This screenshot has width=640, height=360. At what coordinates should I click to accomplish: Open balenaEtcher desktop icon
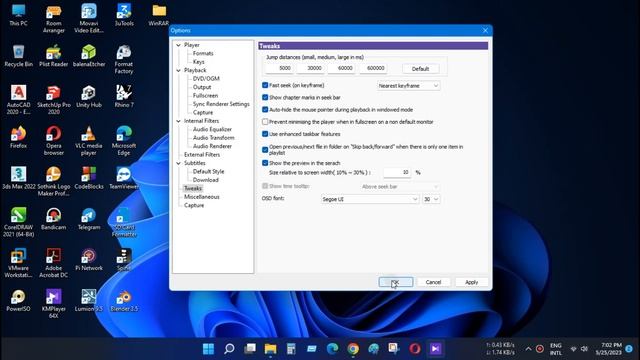pyautogui.click(x=89, y=56)
